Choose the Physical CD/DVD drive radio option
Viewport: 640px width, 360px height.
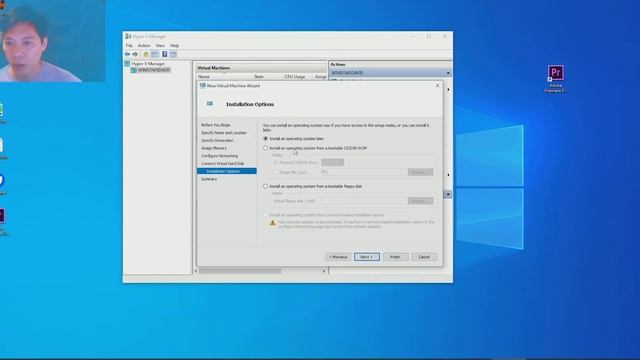(276, 162)
